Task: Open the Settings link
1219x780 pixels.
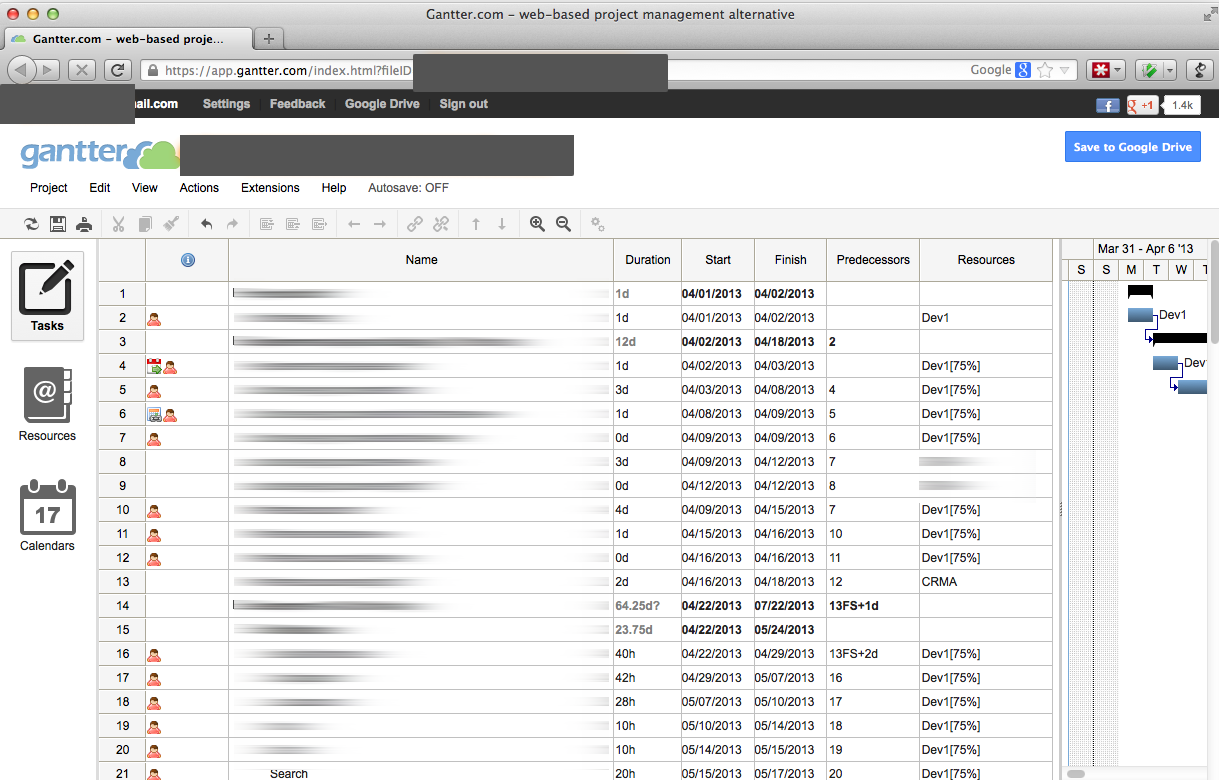Action: click(x=226, y=104)
